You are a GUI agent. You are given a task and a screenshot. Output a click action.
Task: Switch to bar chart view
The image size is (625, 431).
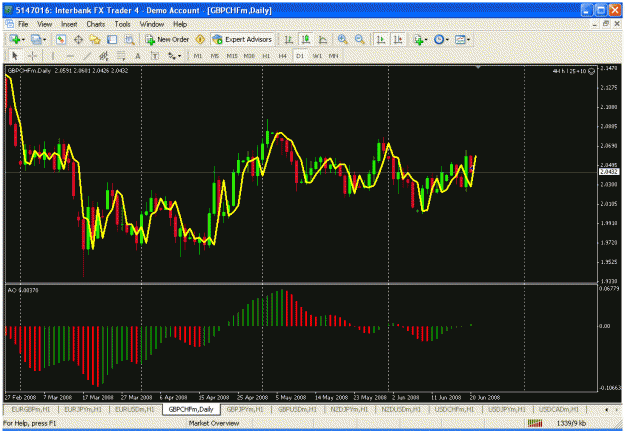289,39
